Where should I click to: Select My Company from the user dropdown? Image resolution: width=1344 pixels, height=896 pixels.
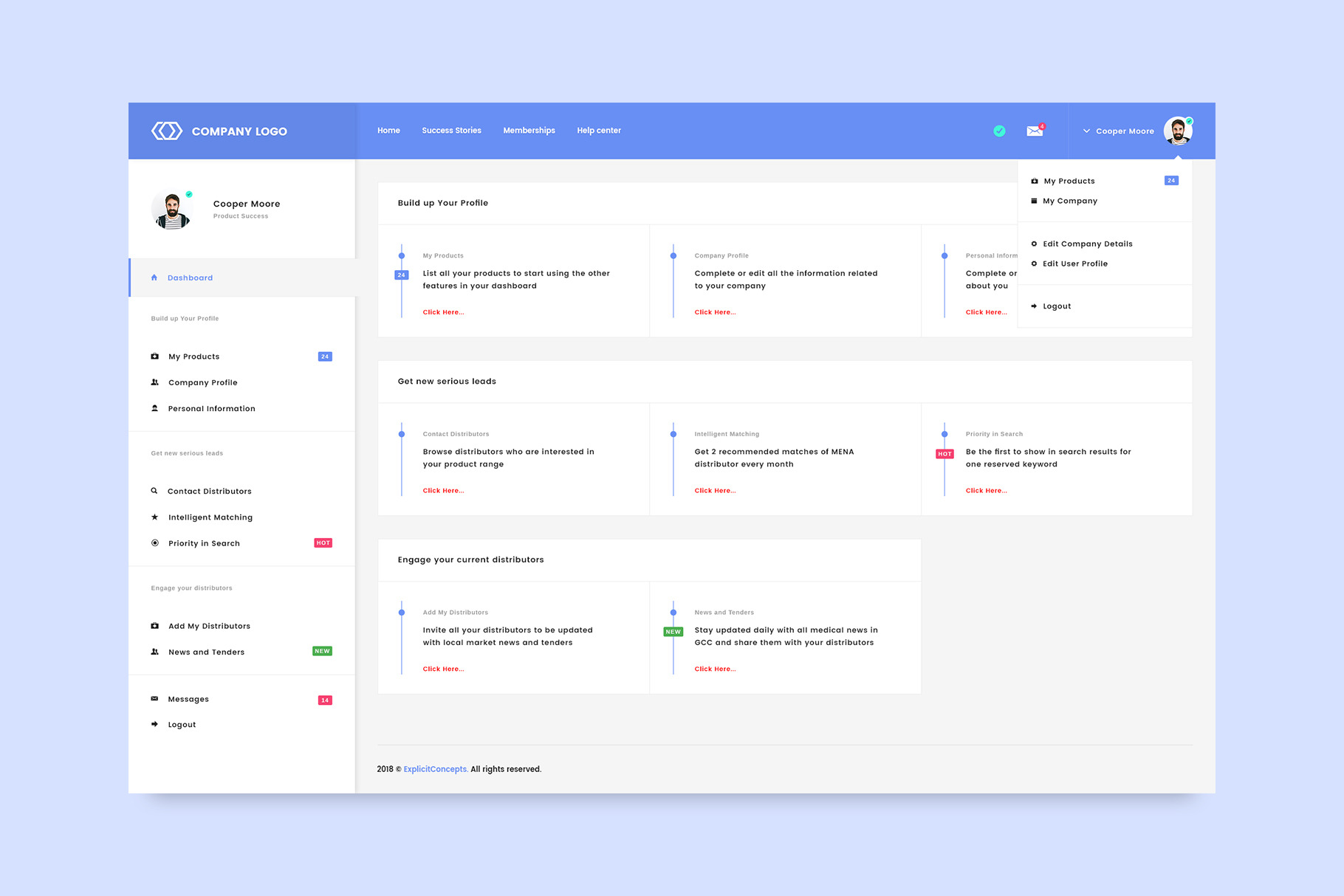click(1069, 201)
